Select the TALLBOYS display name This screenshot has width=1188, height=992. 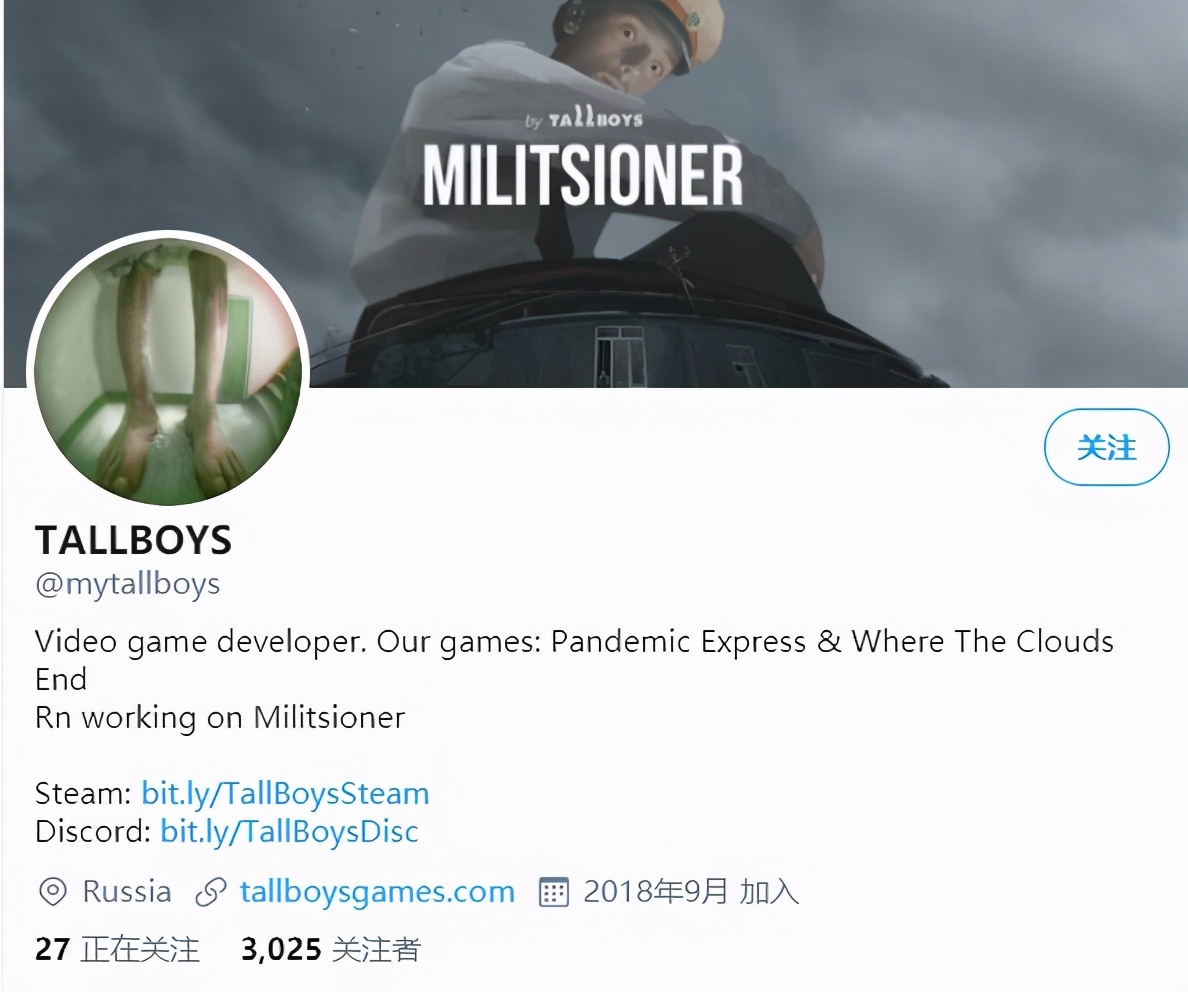pyautogui.click(x=133, y=540)
